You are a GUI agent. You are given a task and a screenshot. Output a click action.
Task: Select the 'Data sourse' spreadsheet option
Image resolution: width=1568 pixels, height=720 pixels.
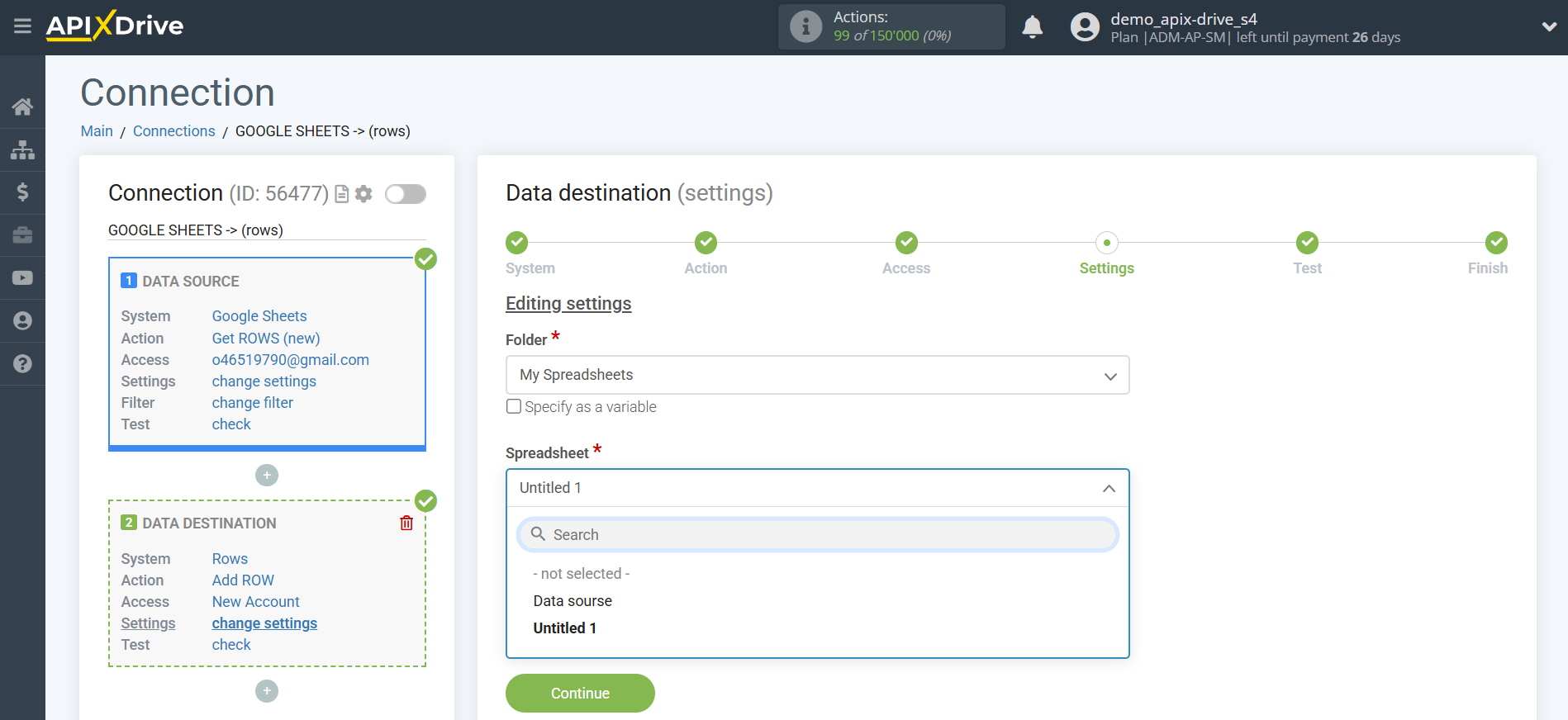[573, 601]
